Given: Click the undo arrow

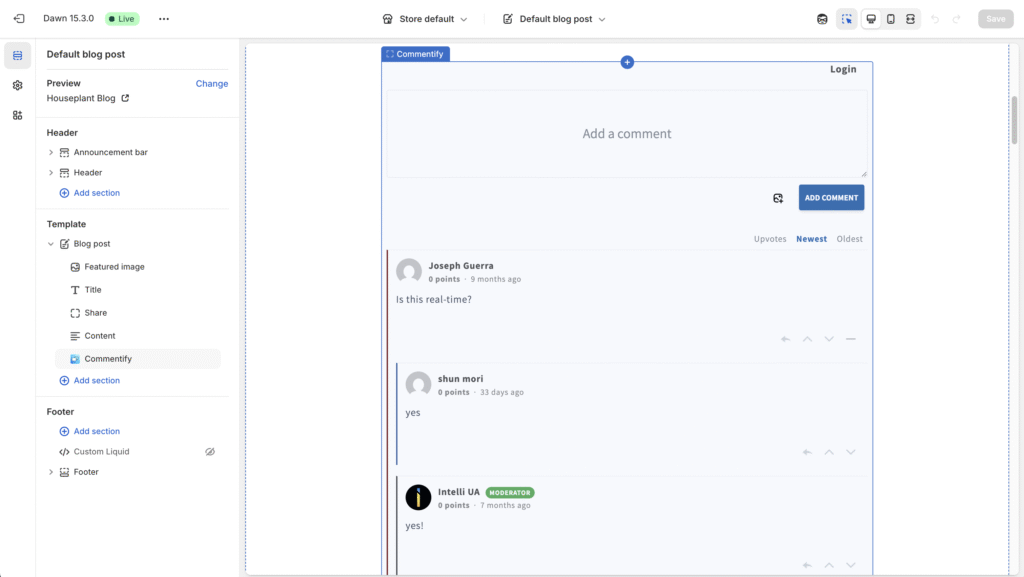Looking at the screenshot, I should [935, 19].
